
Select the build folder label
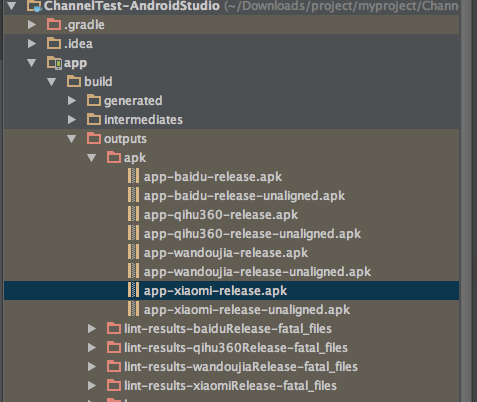tap(98, 82)
